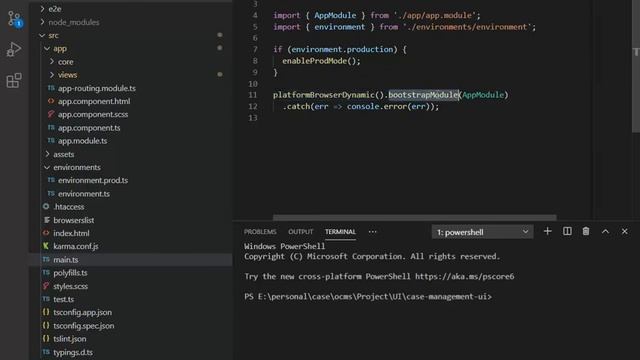Close the terminal panel
This screenshot has width=640, height=360.
624,231
